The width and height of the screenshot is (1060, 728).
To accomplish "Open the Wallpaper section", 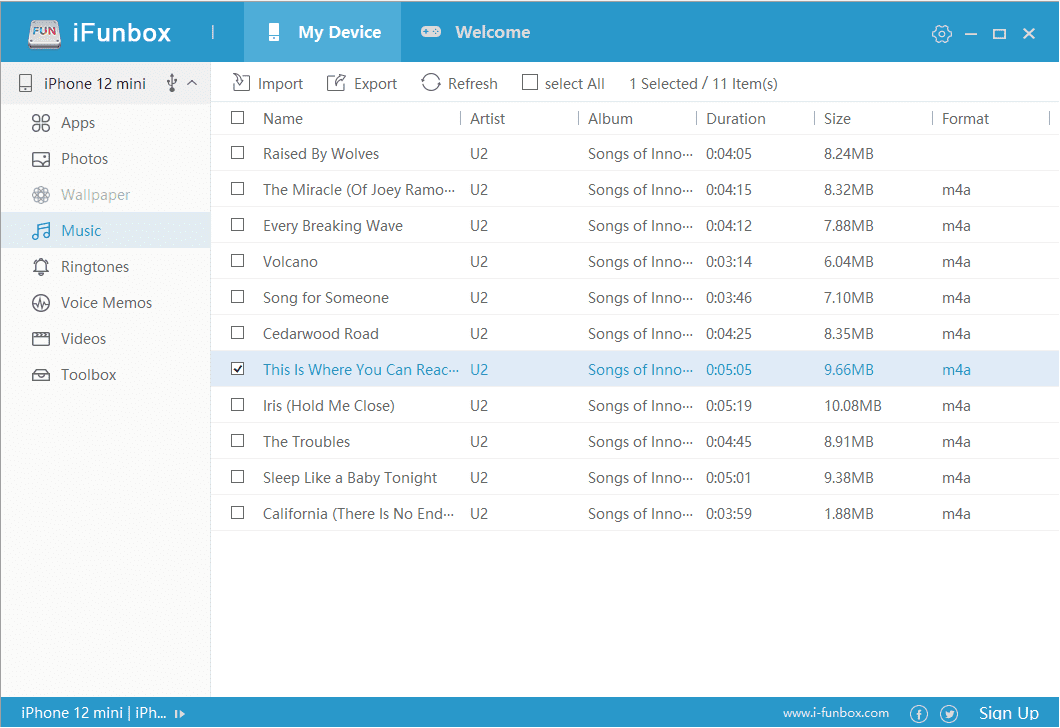I will (105, 195).
